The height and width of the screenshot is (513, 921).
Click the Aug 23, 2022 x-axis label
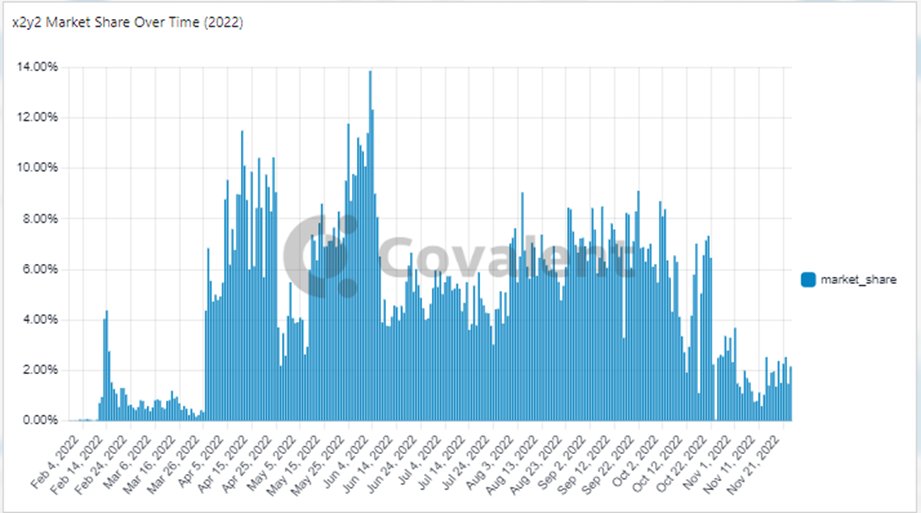pyautogui.click(x=537, y=464)
